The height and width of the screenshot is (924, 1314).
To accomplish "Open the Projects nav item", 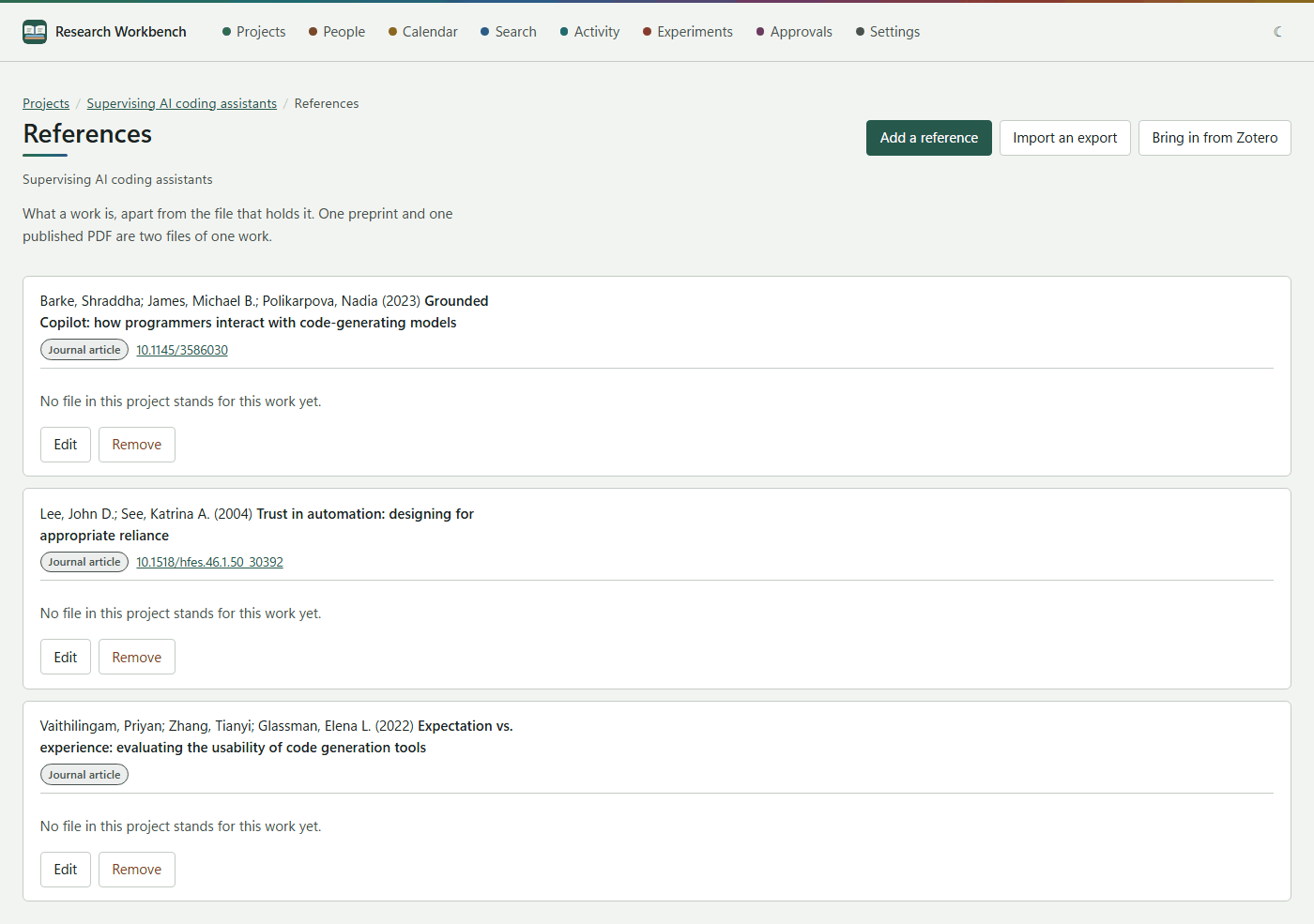I will pyautogui.click(x=253, y=32).
